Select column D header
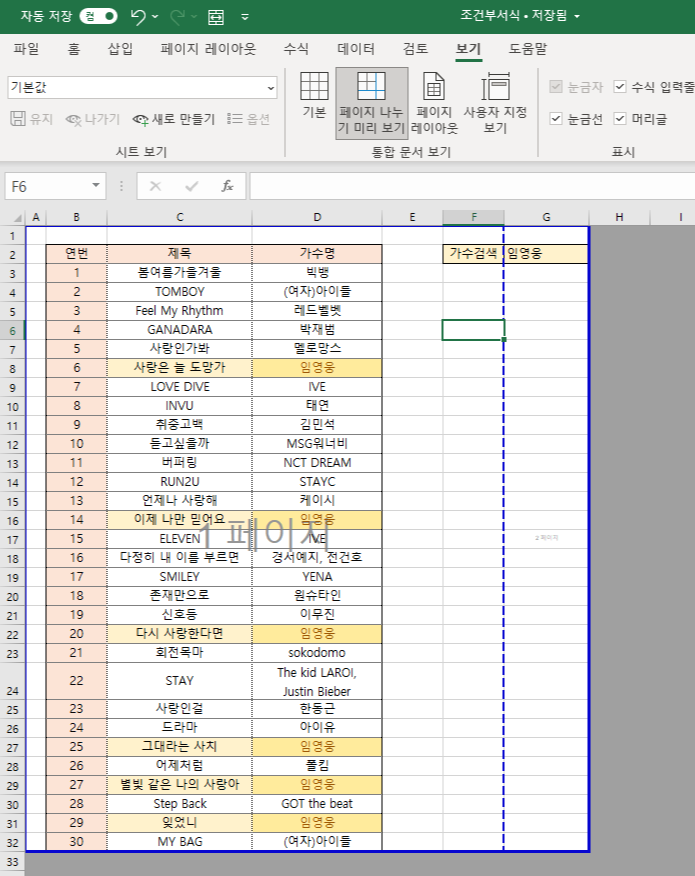This screenshot has width=695, height=876. (317, 217)
